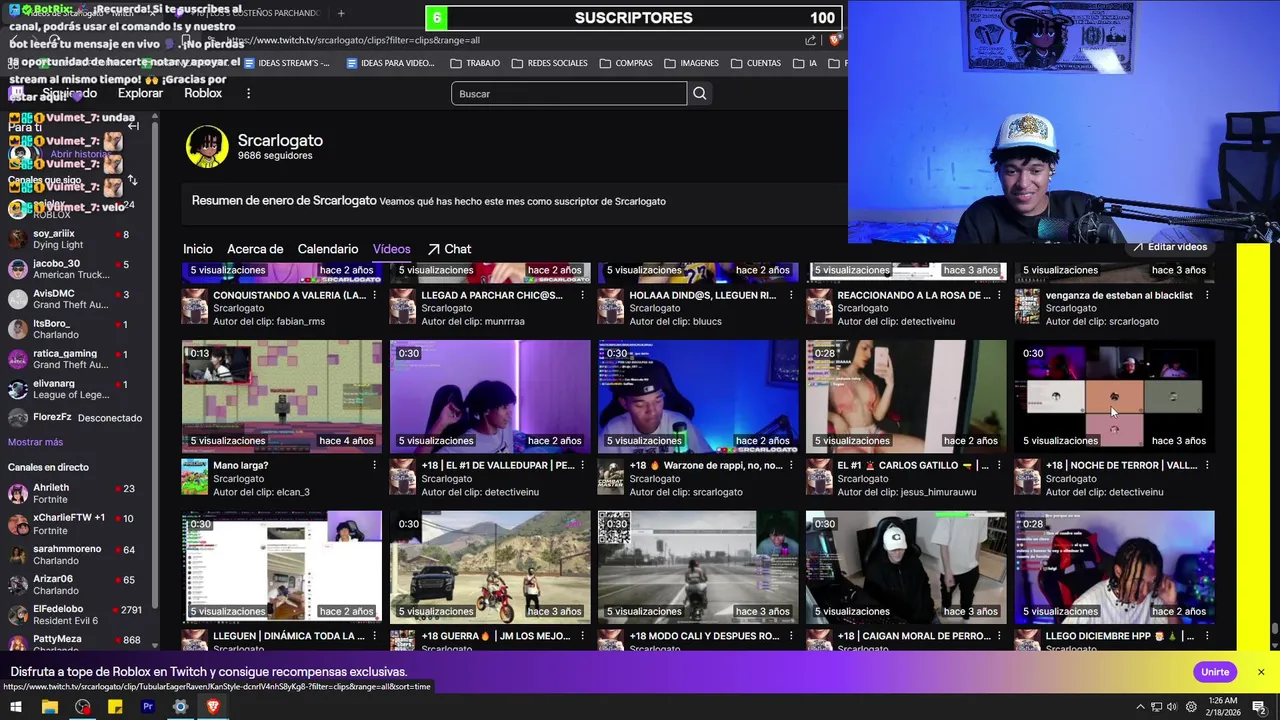Open options menu for "Mano larga?" clip
The image size is (1280, 720).
(375, 465)
